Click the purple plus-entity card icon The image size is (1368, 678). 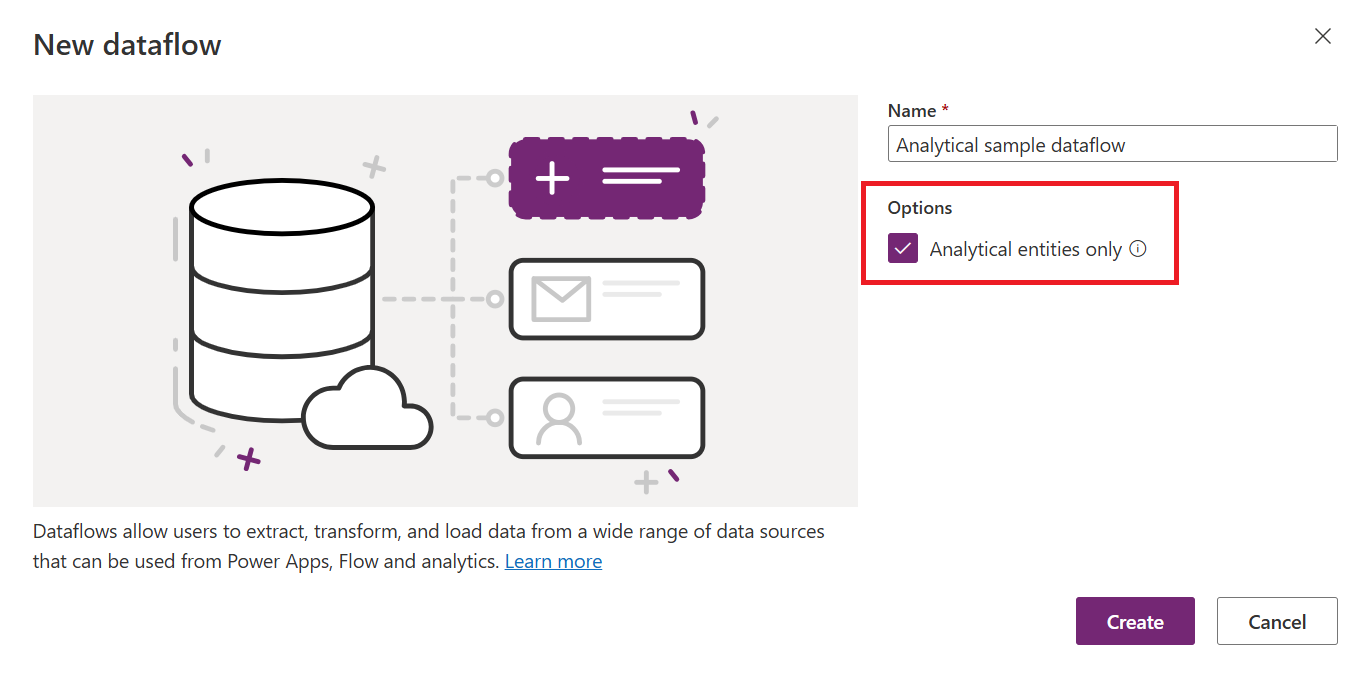[606, 178]
